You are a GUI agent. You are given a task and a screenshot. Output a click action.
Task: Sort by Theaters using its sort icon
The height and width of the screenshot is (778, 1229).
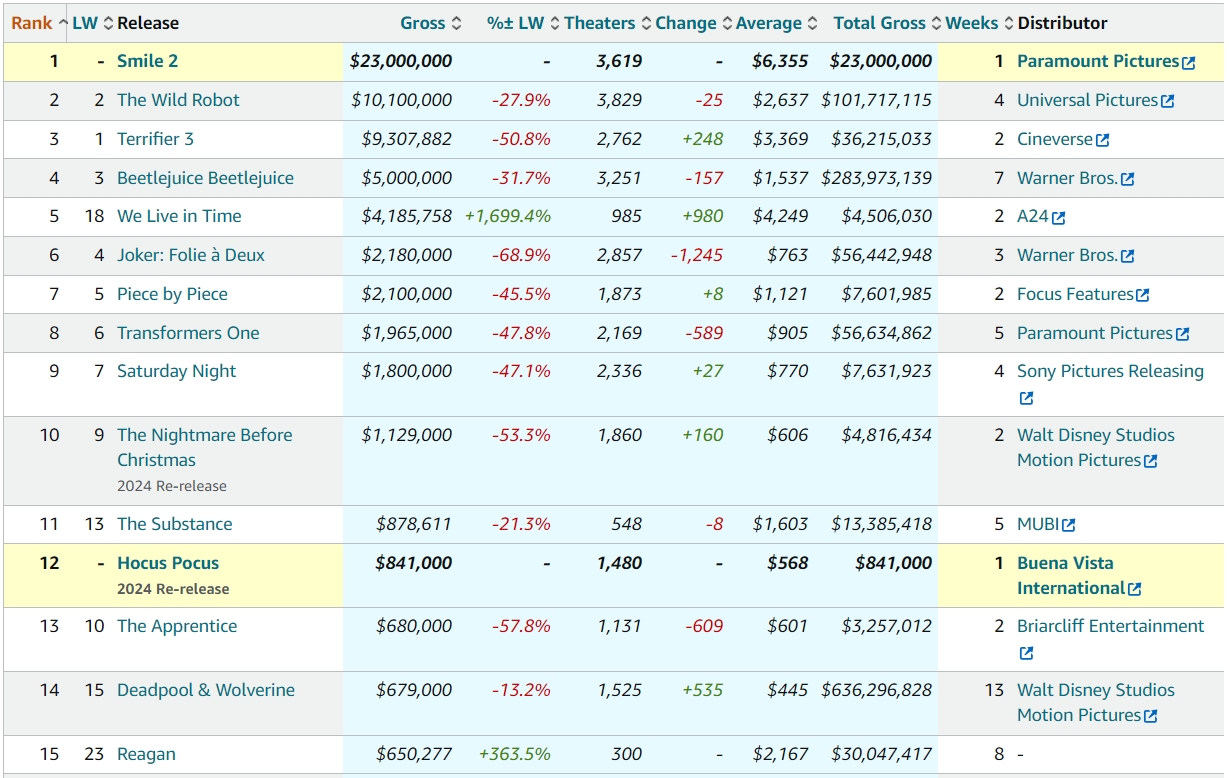coord(646,23)
